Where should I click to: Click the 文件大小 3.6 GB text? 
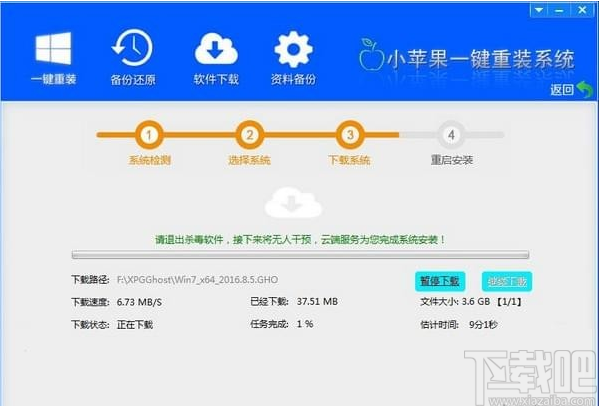coord(455,302)
